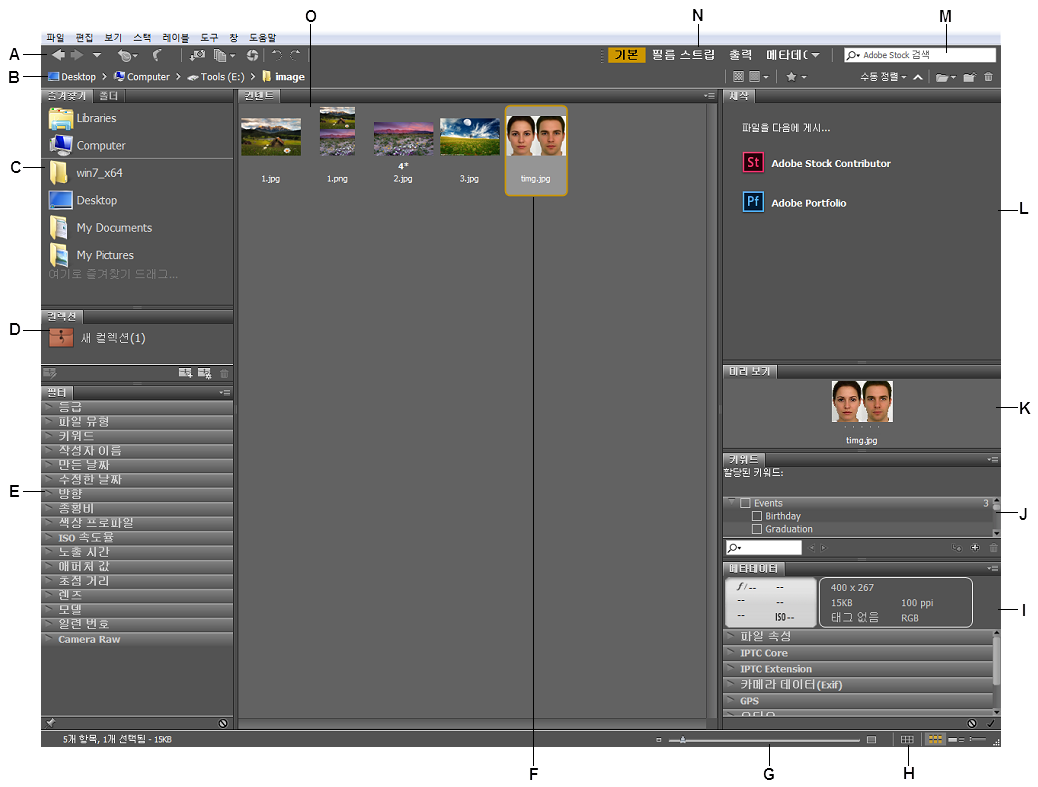
Task: Click the Return to Photoshop swoosh icon
Action: [157, 56]
